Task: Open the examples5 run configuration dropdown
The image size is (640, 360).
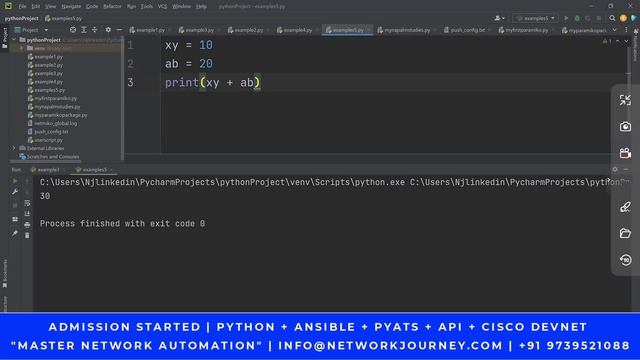Action: [x=536, y=18]
